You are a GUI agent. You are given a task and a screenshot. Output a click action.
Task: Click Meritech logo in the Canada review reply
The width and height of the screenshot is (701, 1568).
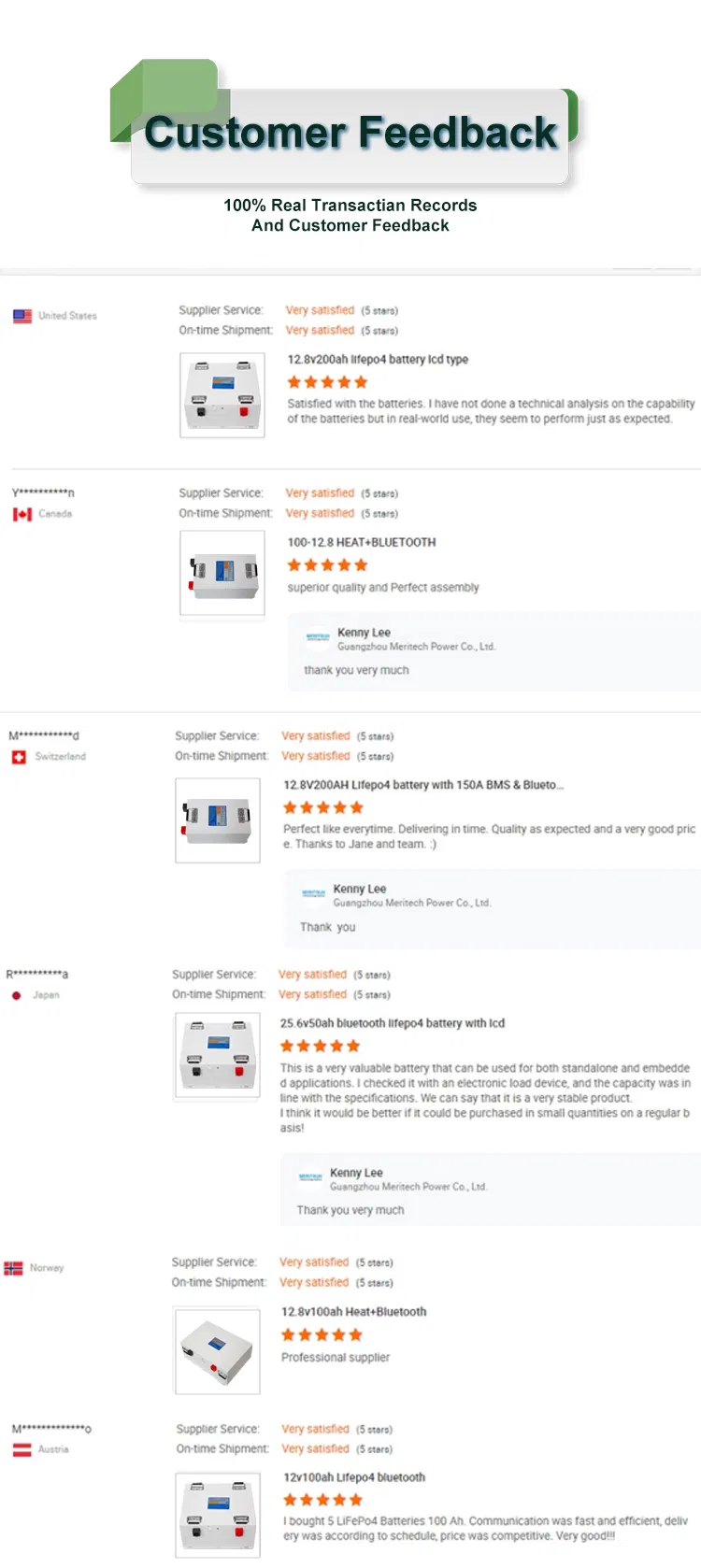tap(318, 637)
